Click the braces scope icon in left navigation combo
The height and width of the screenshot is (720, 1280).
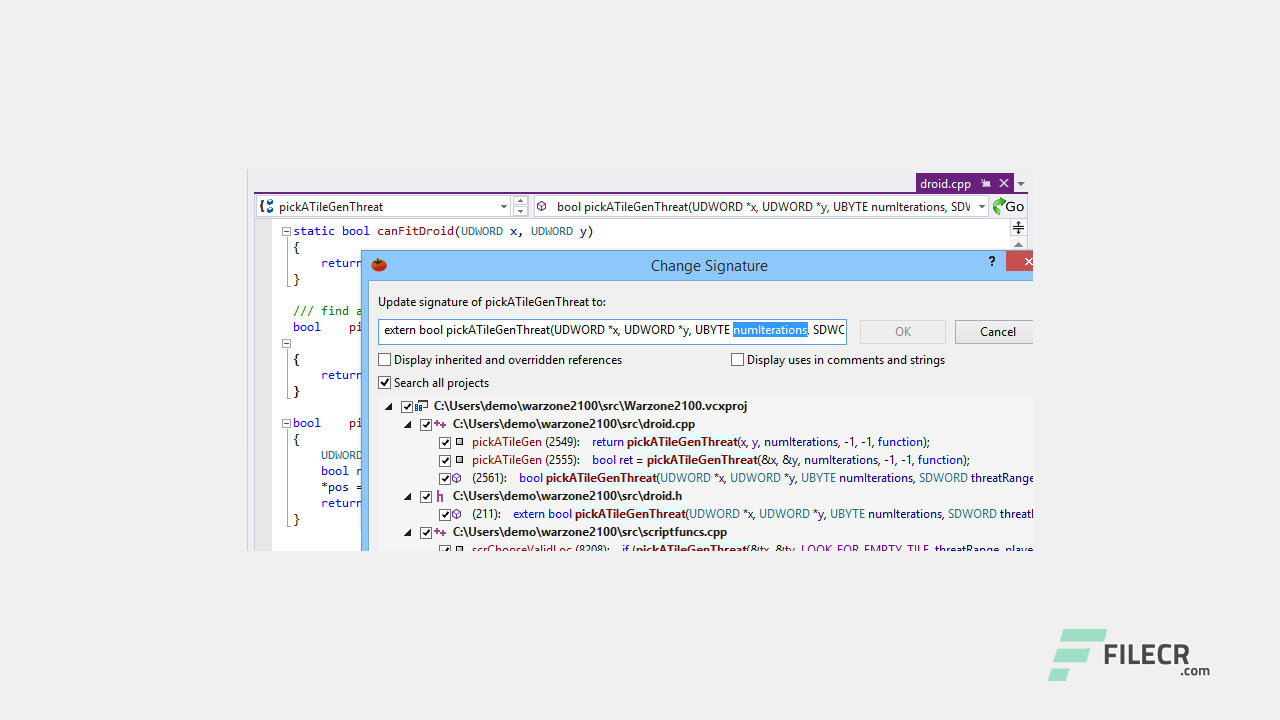click(x=266, y=206)
